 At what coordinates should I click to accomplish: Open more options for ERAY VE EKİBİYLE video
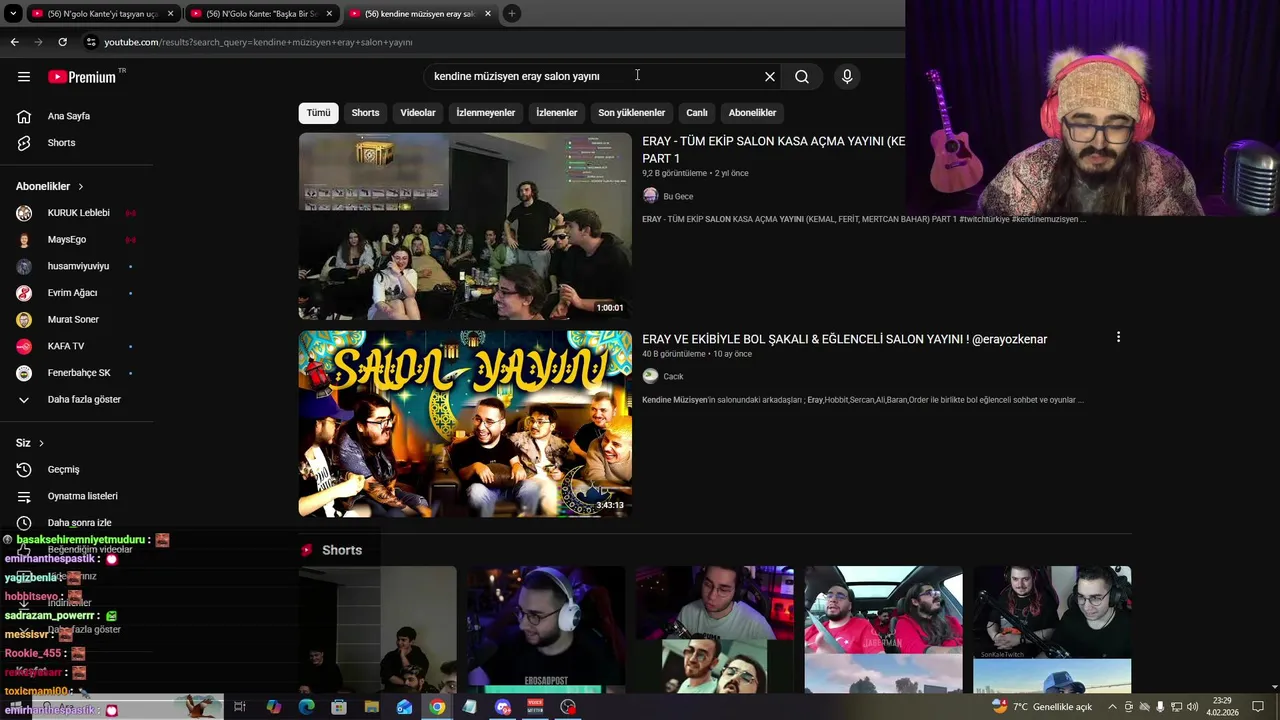pos(1118,338)
